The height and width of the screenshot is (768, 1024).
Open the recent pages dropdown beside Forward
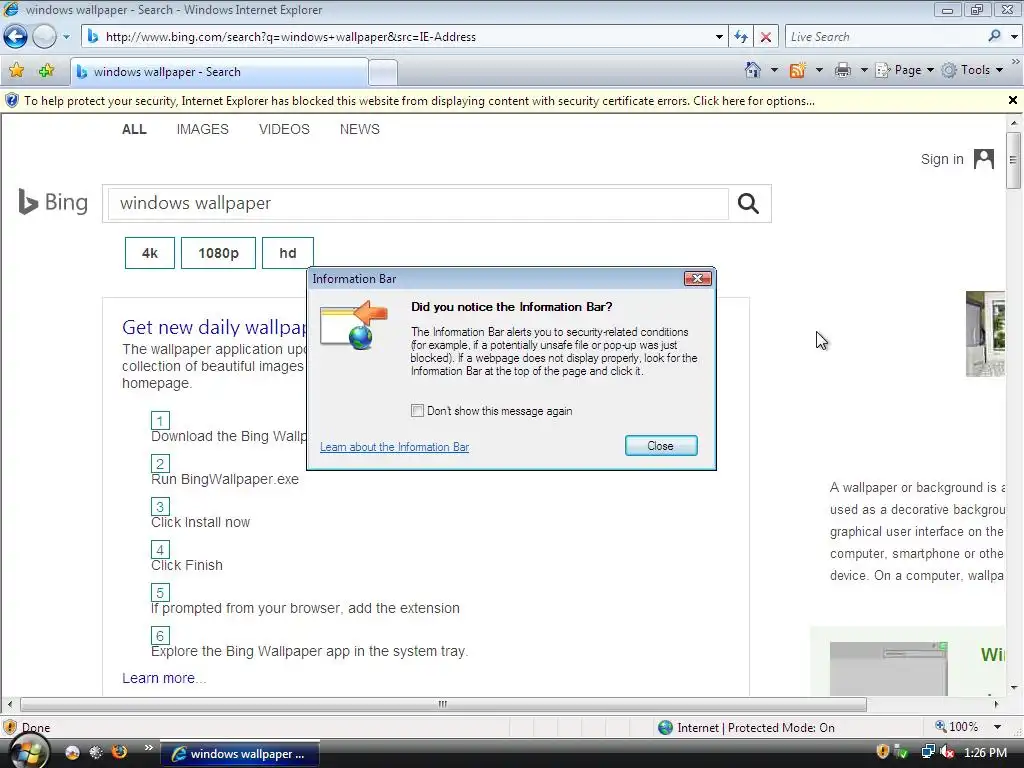click(x=66, y=37)
